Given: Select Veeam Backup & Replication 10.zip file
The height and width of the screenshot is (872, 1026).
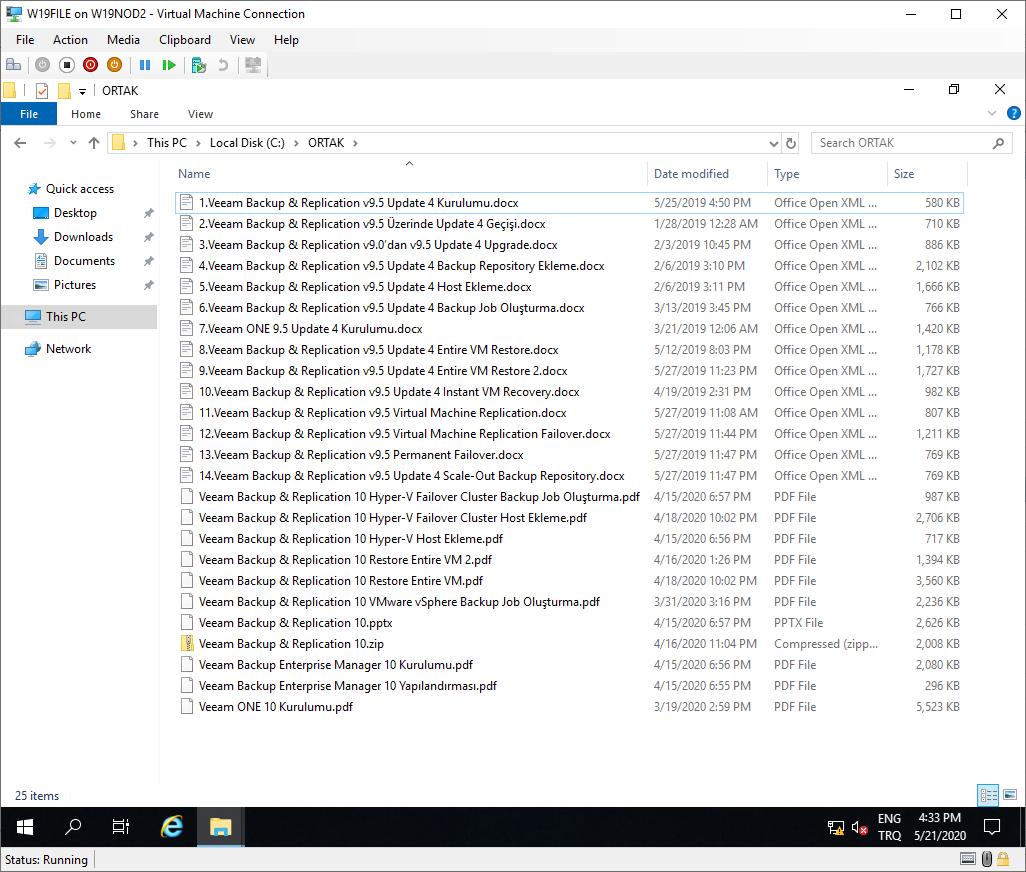Looking at the screenshot, I should click(291, 644).
